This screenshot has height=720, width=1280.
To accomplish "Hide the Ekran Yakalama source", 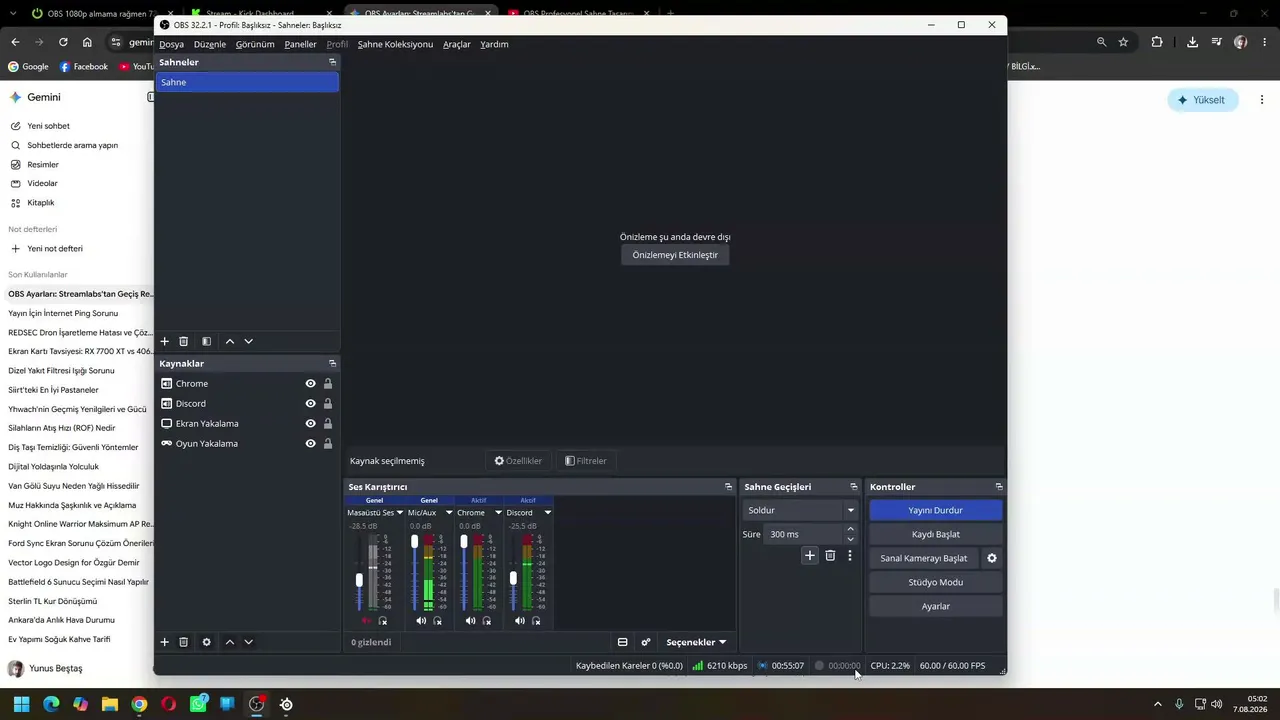I will (x=311, y=424).
